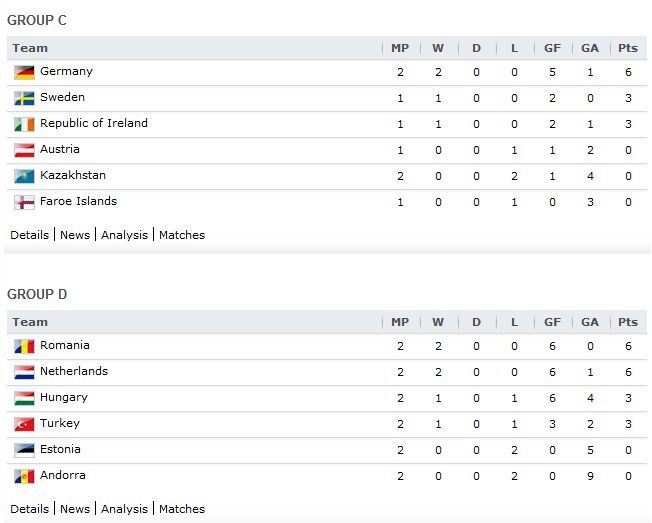Click the Sweden flag icon
This screenshot has width=652, height=523.
click(x=24, y=99)
